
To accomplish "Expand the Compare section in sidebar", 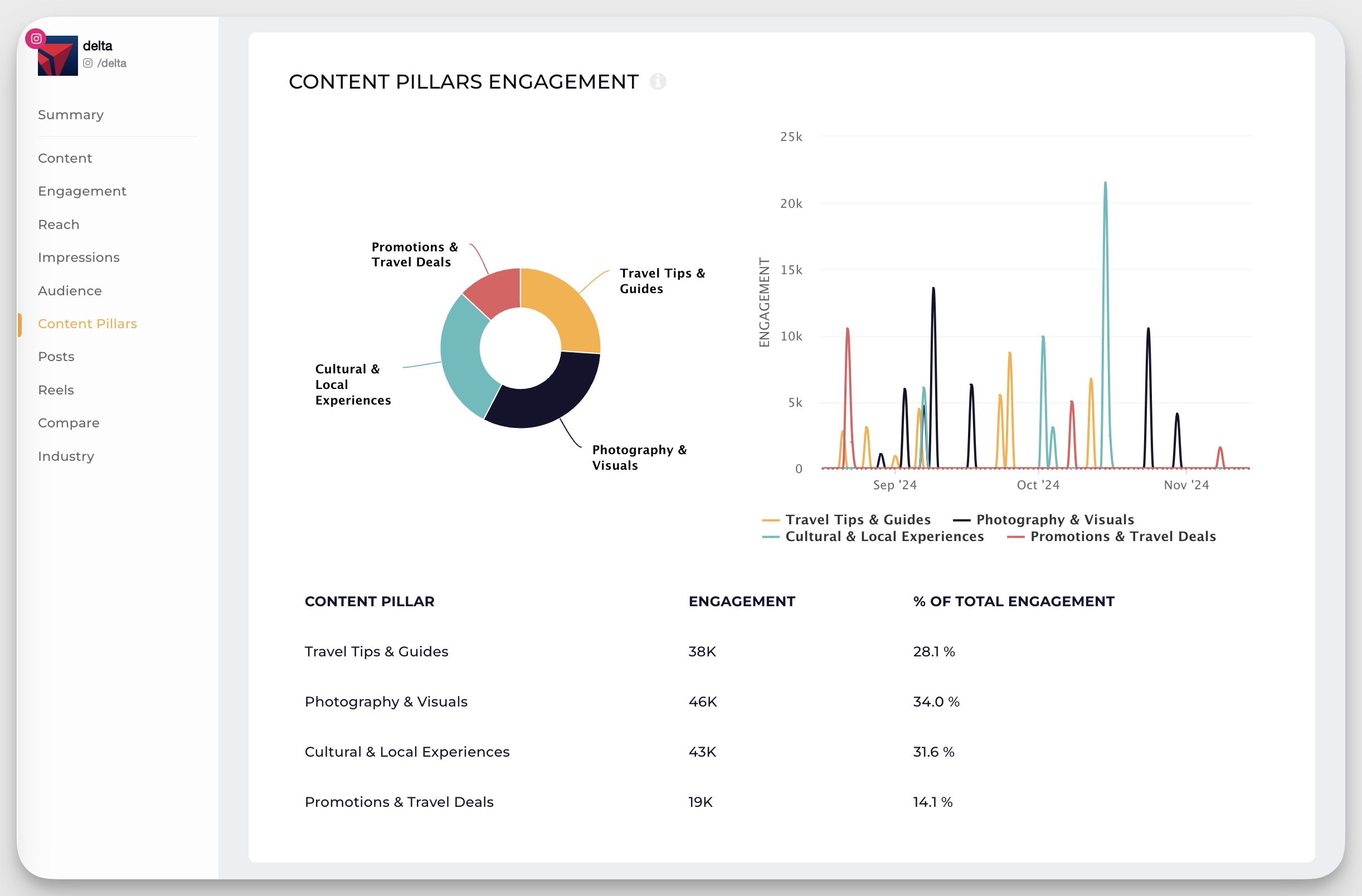I will click(x=68, y=422).
